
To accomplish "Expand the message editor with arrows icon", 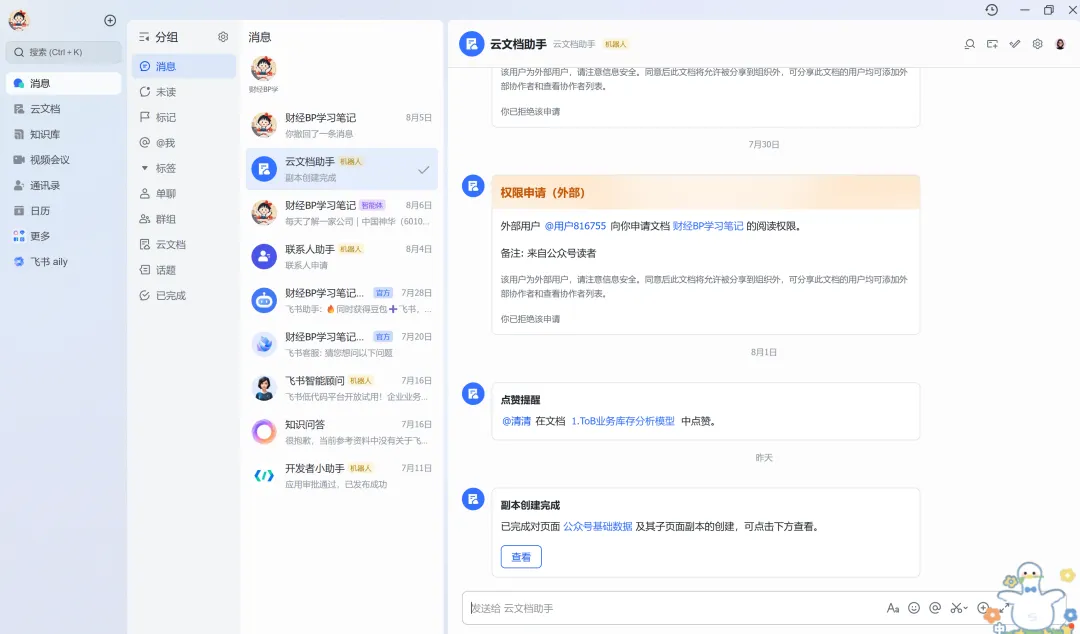I will click(1005, 607).
